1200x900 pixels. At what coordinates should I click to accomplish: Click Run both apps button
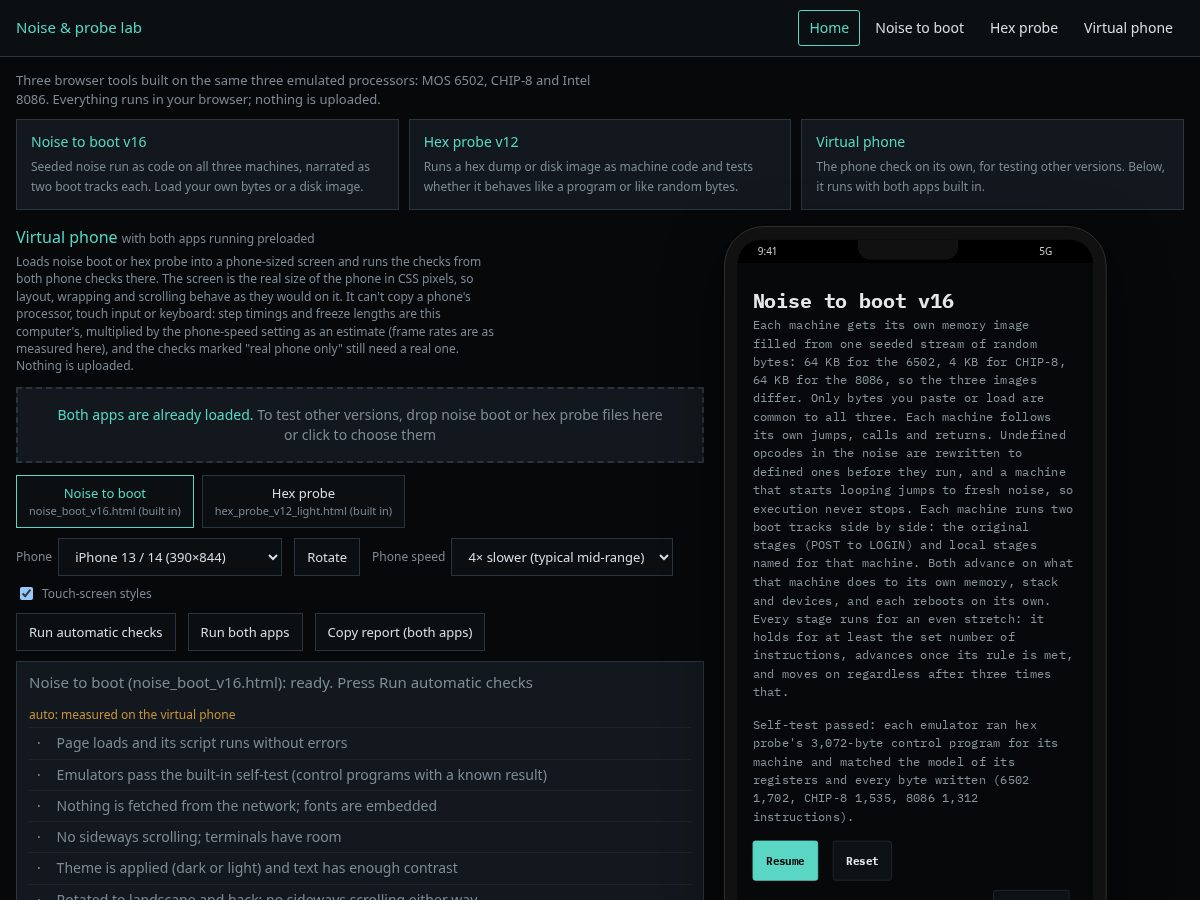(245, 632)
